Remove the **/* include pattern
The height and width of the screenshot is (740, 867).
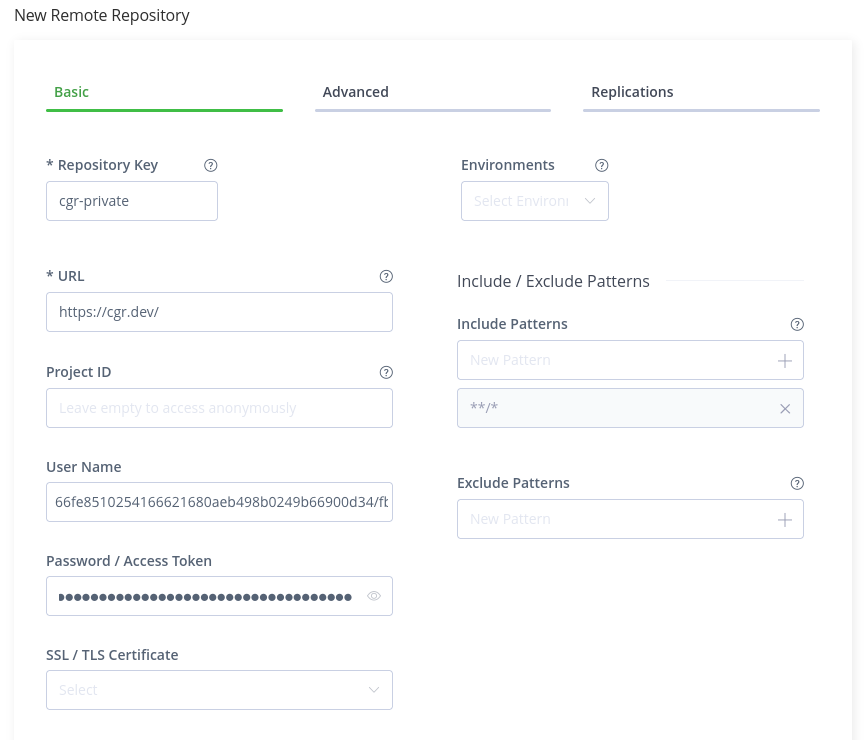point(785,408)
